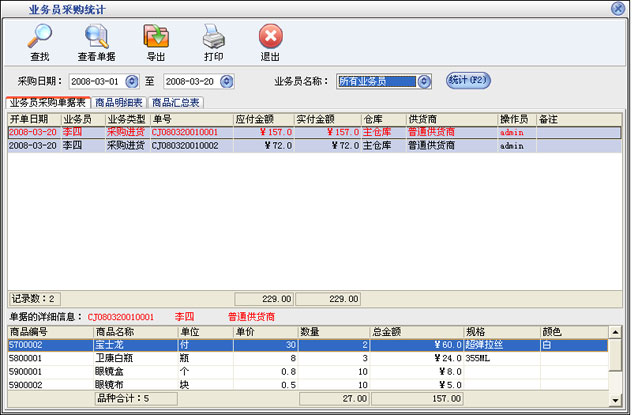Select order row CJ080320010002
638x415 pixels.
[x=184, y=145]
